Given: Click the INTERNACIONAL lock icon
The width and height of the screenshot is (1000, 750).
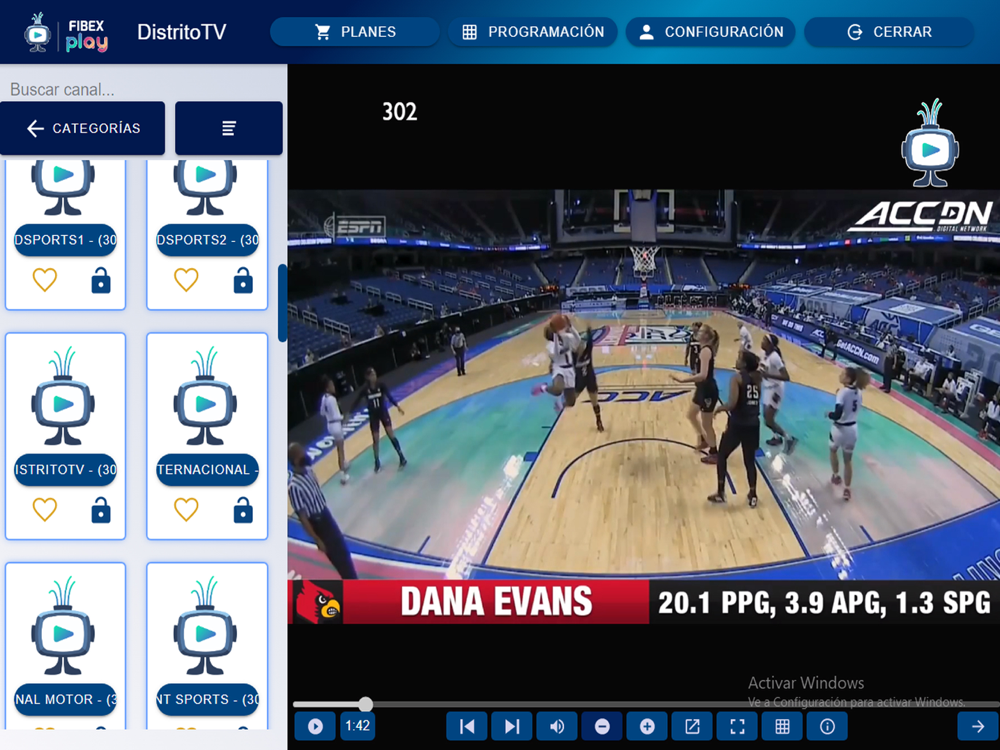Looking at the screenshot, I should coord(243,510).
